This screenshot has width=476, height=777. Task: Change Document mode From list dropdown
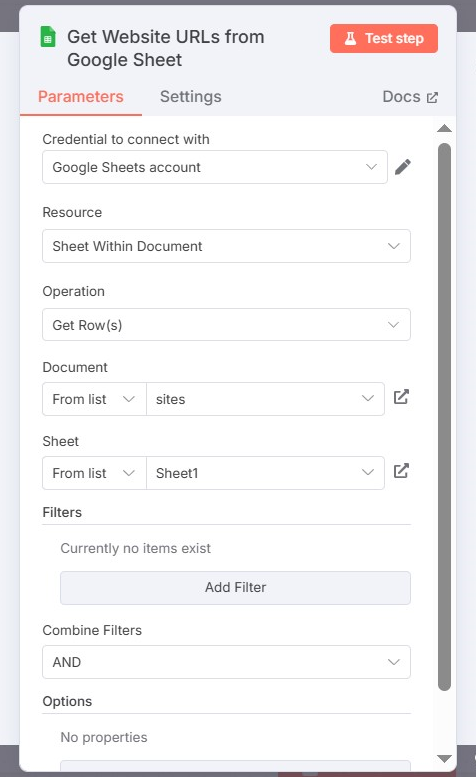click(94, 399)
